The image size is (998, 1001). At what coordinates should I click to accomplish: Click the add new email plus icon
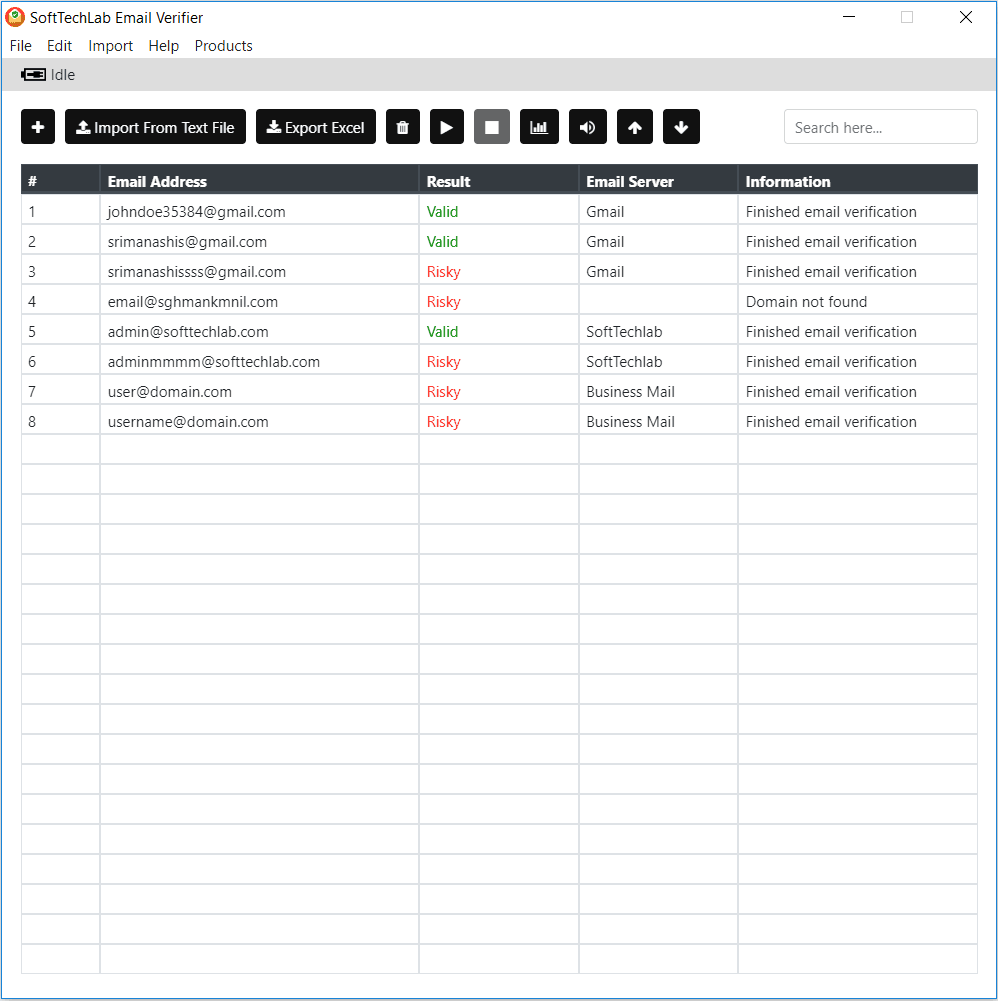tap(37, 126)
